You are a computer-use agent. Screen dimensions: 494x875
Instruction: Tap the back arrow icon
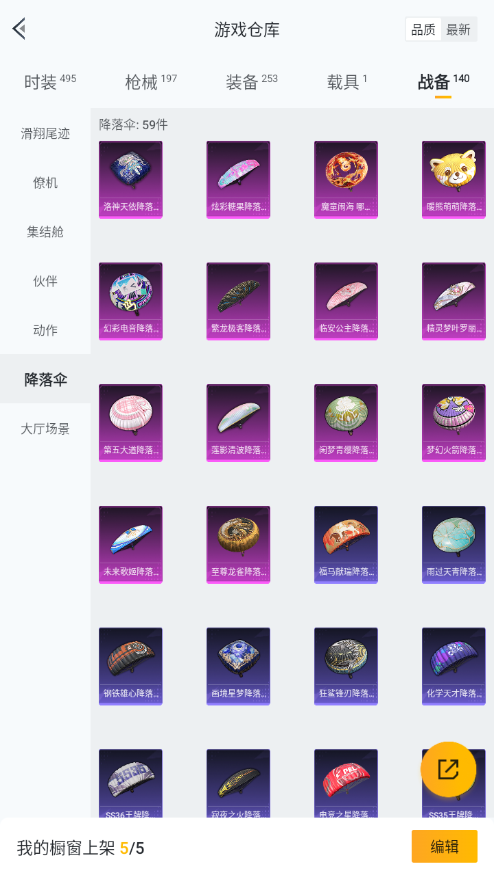coord(20,28)
